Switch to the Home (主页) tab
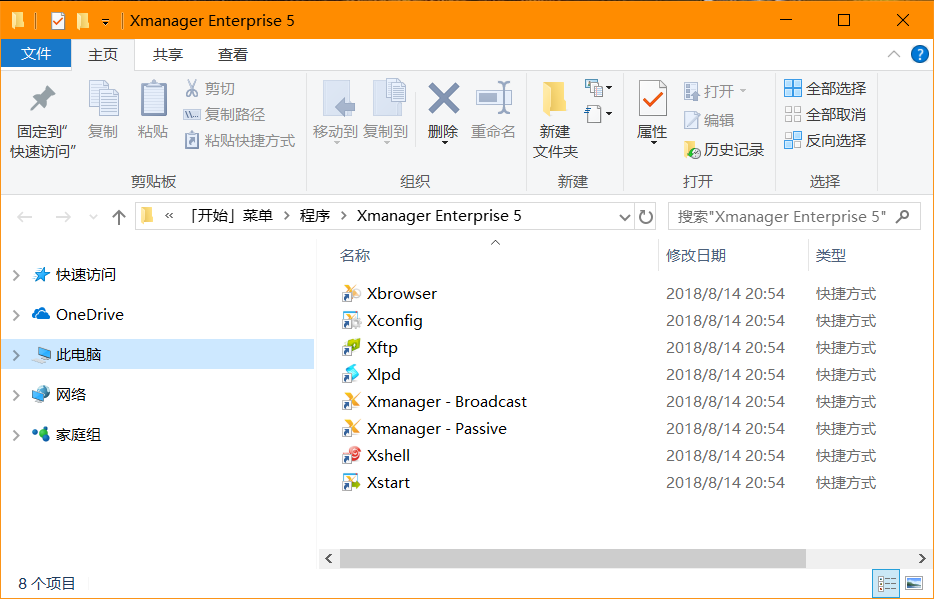Screen dimensions: 934x599 (x=103, y=55)
